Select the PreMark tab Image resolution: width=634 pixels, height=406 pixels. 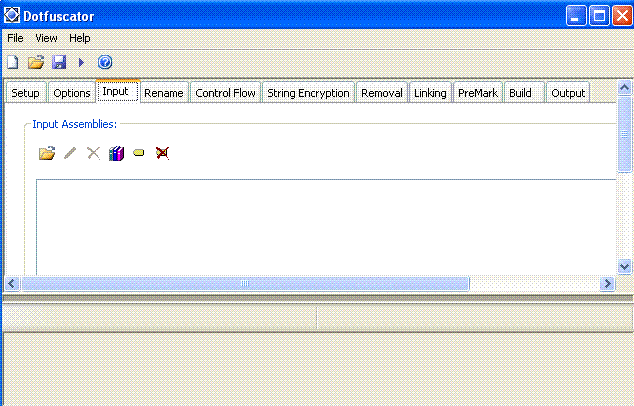[478, 93]
